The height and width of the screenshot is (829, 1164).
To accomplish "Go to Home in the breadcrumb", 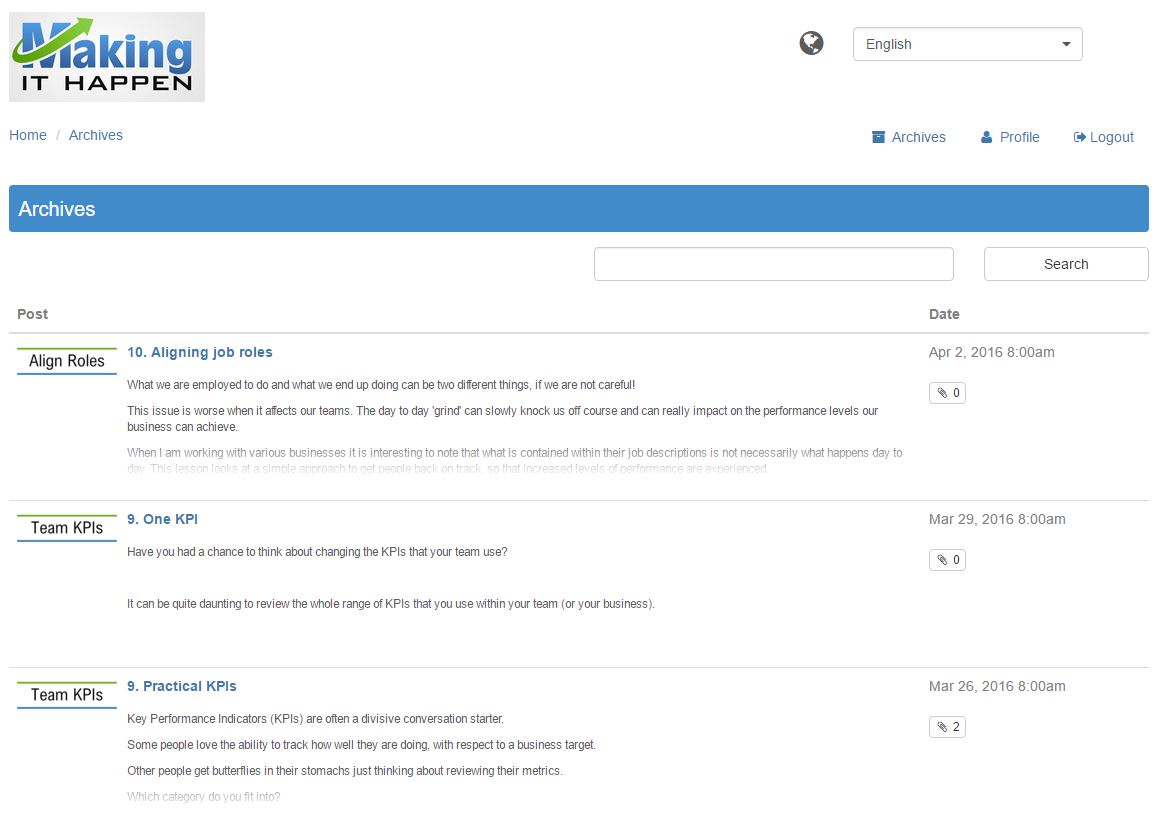I will click(x=28, y=135).
